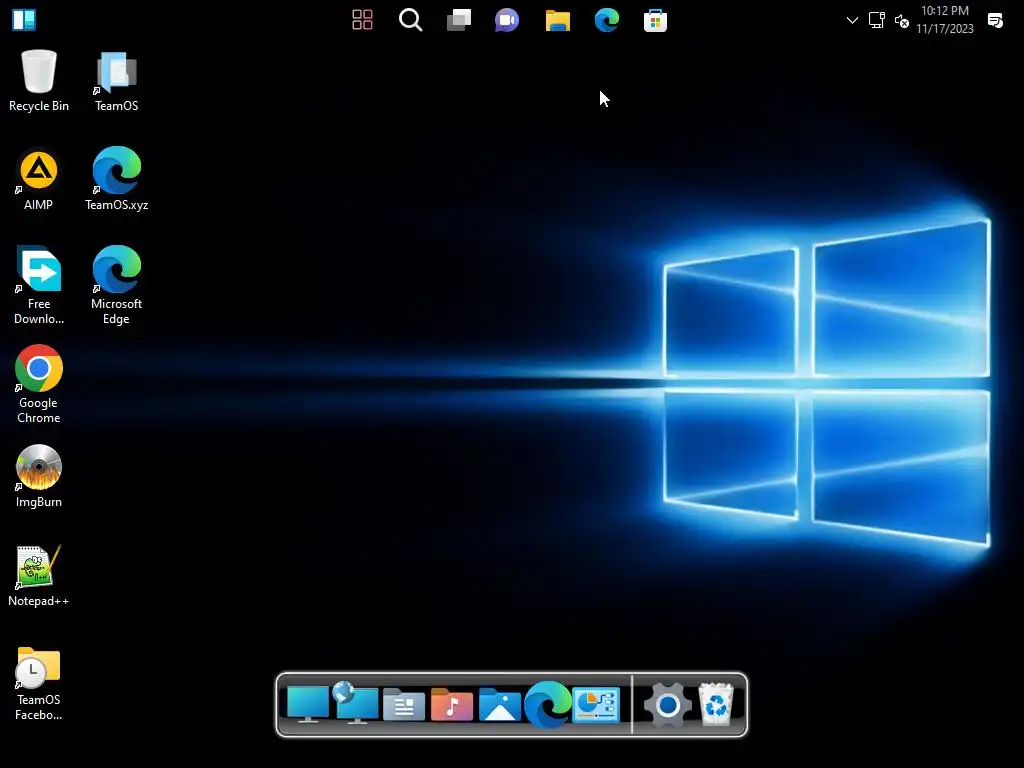Select the TeamOS Facebook desktop shortcut

point(39,682)
